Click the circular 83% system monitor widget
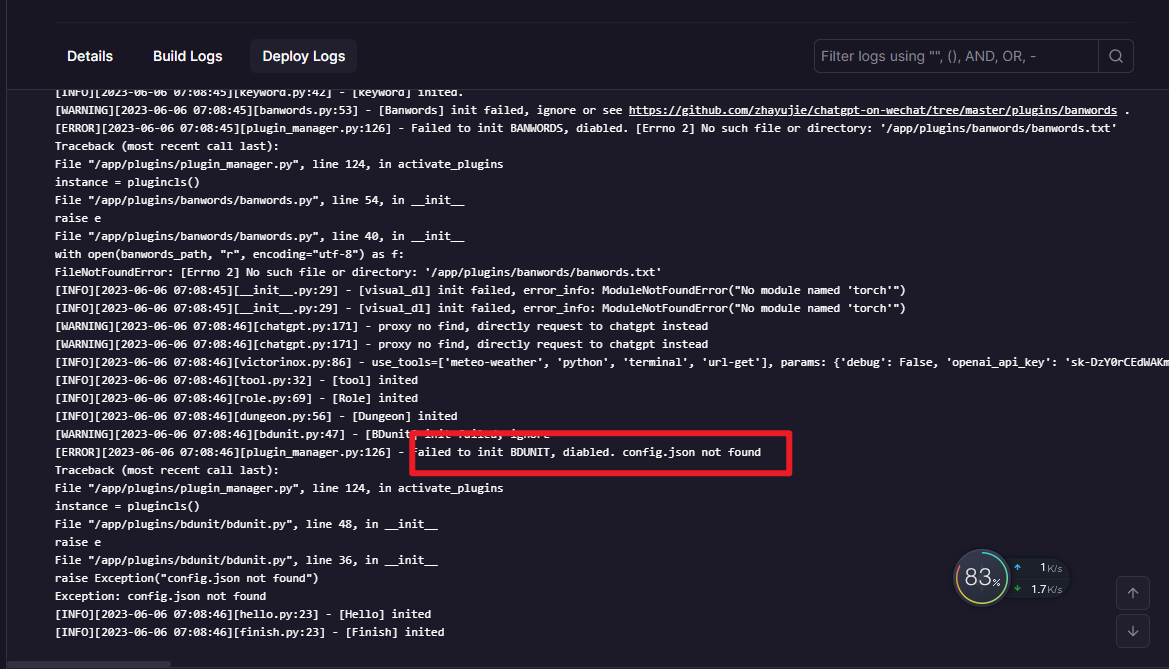The height and width of the screenshot is (669, 1169). [x=980, y=578]
